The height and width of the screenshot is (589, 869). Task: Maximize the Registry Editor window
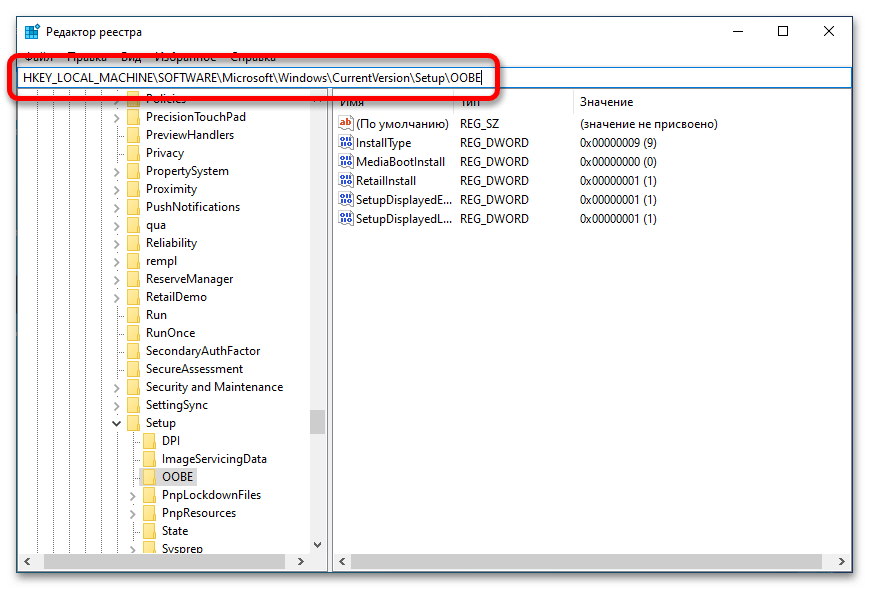(x=783, y=32)
